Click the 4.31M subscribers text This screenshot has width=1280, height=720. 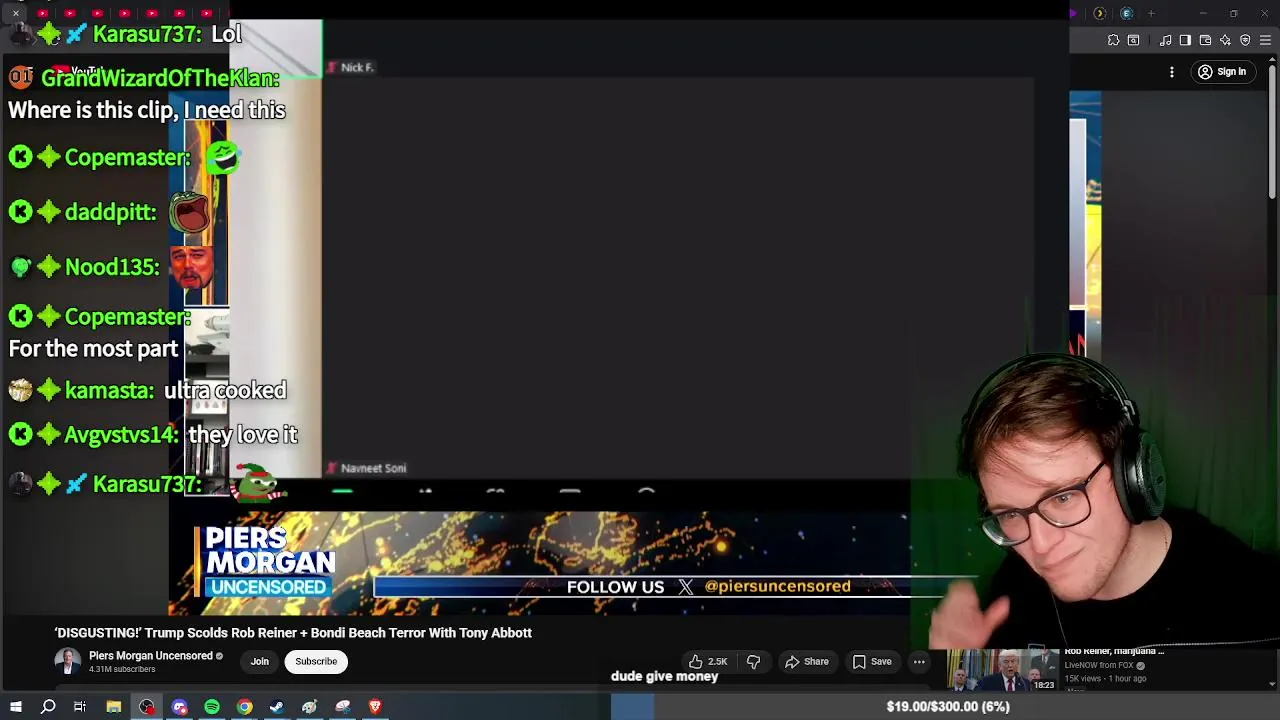click(x=122, y=669)
